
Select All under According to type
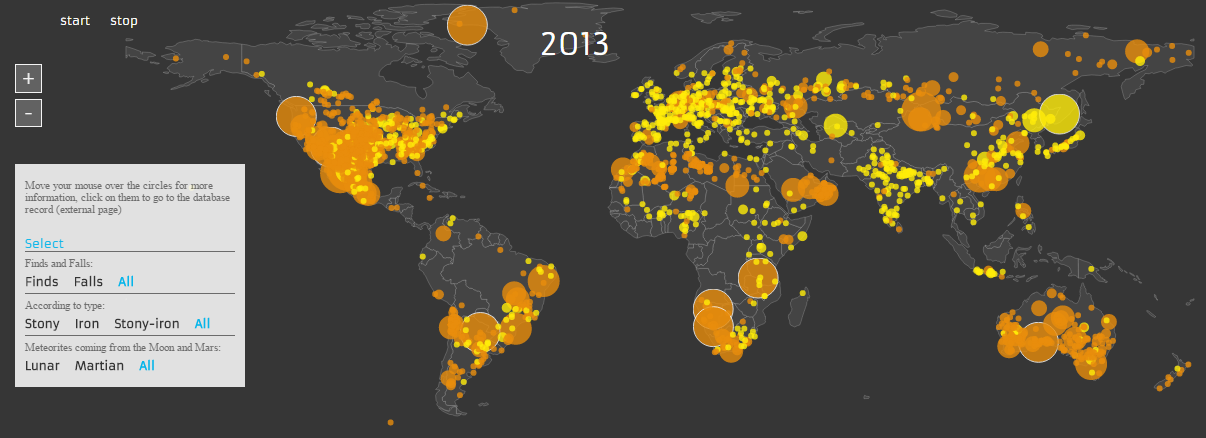click(x=202, y=324)
